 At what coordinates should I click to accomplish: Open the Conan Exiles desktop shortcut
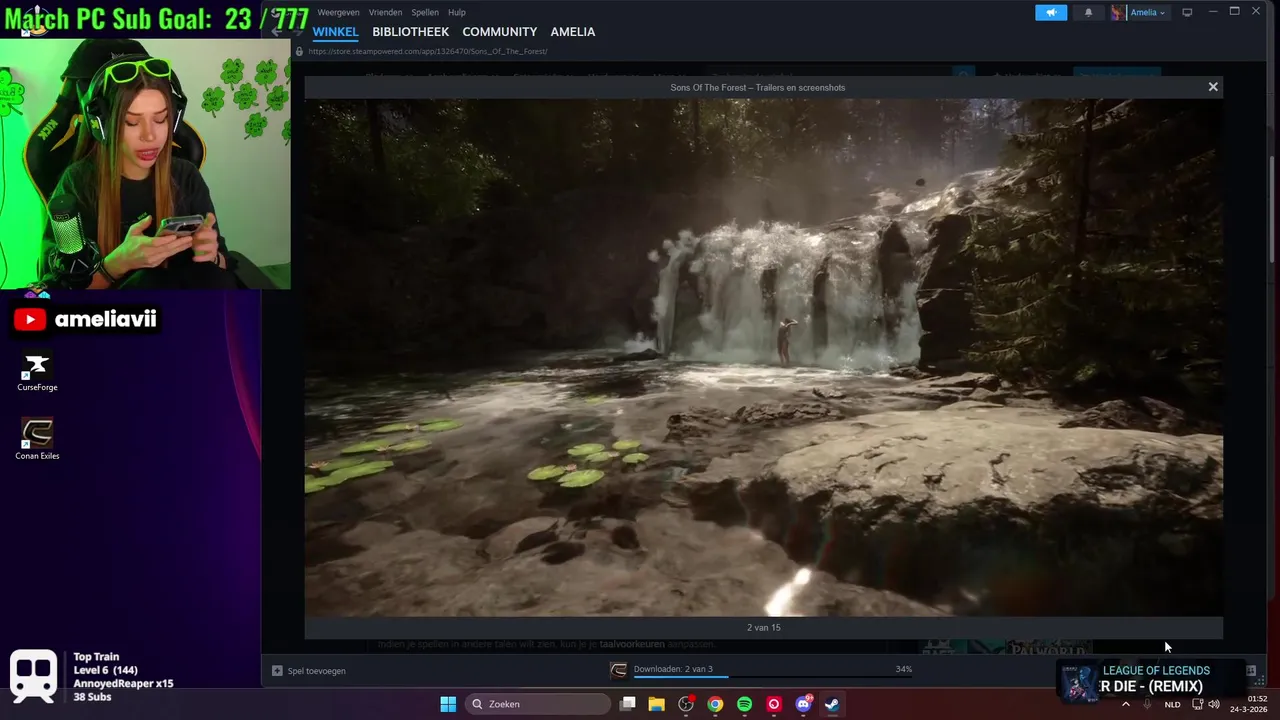[x=37, y=440]
